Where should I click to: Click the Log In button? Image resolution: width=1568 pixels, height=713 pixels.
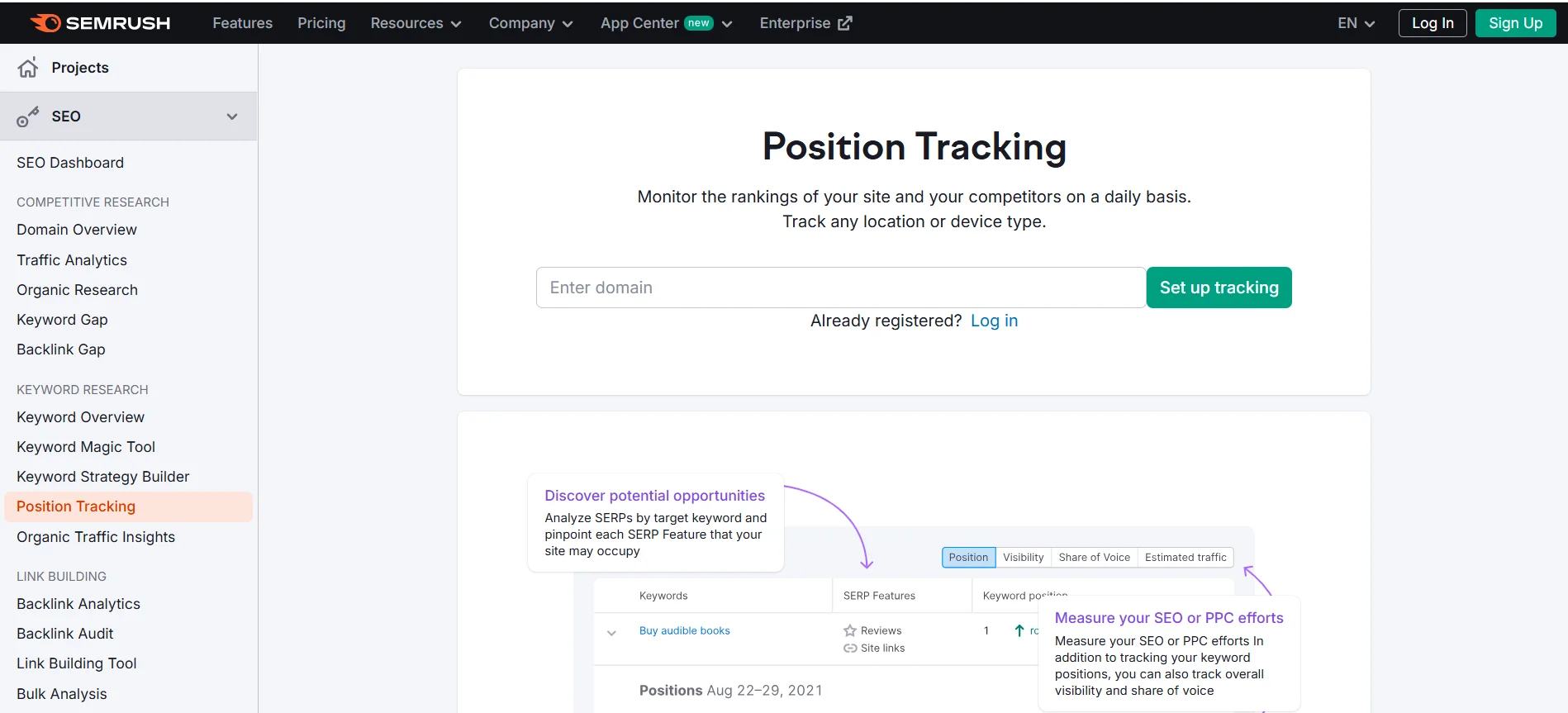[x=1433, y=23]
